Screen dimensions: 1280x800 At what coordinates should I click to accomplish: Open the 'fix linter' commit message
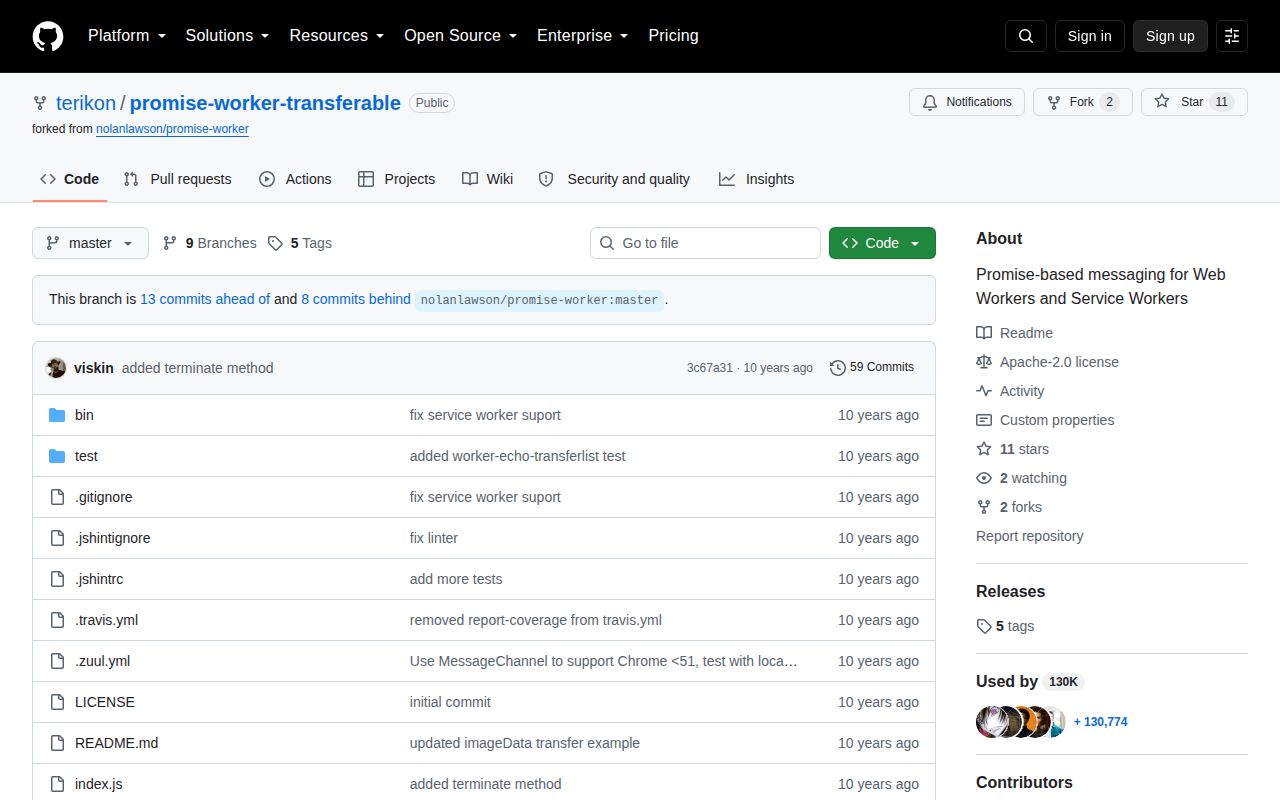coord(434,538)
